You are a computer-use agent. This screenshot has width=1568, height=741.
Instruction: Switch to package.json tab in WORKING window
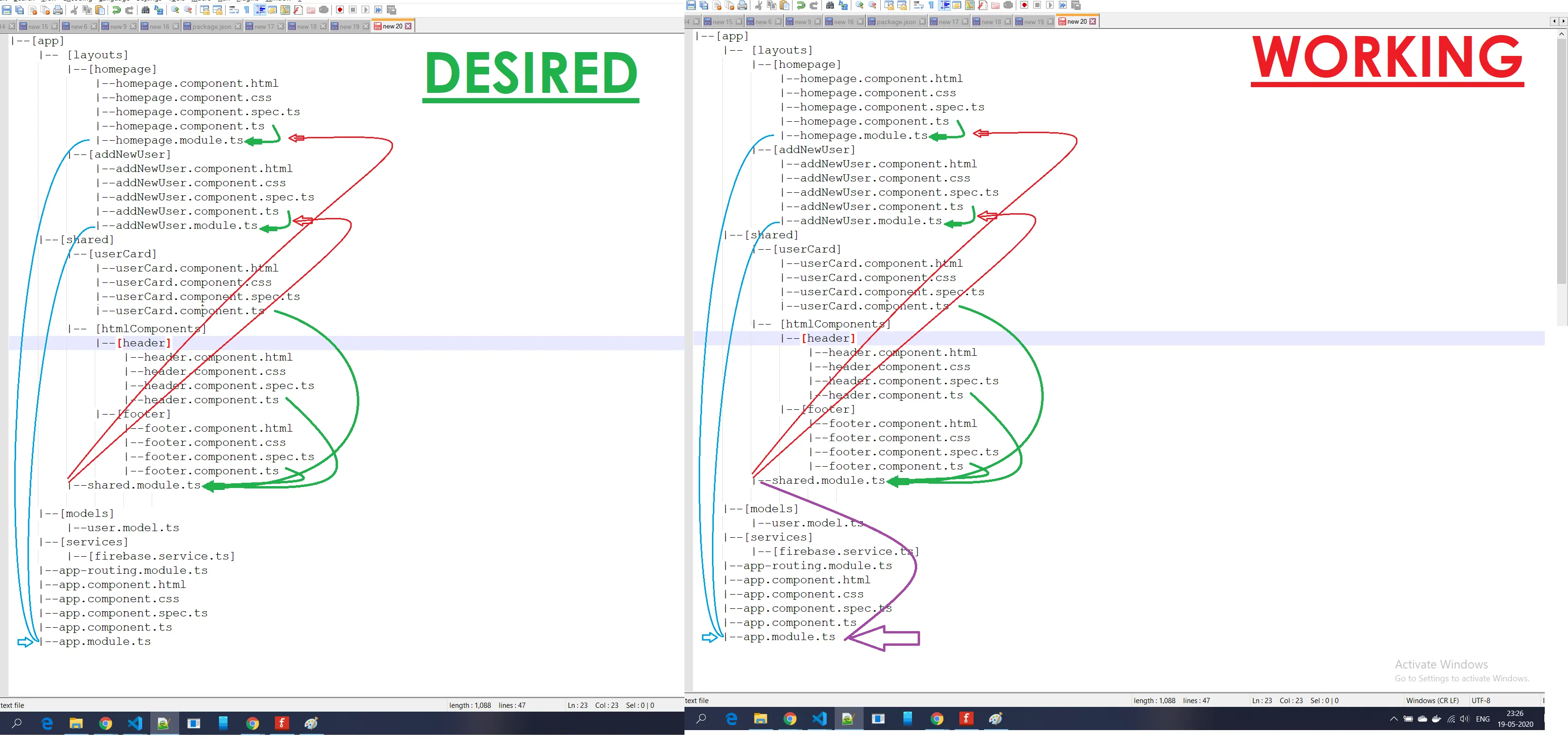tap(895, 22)
